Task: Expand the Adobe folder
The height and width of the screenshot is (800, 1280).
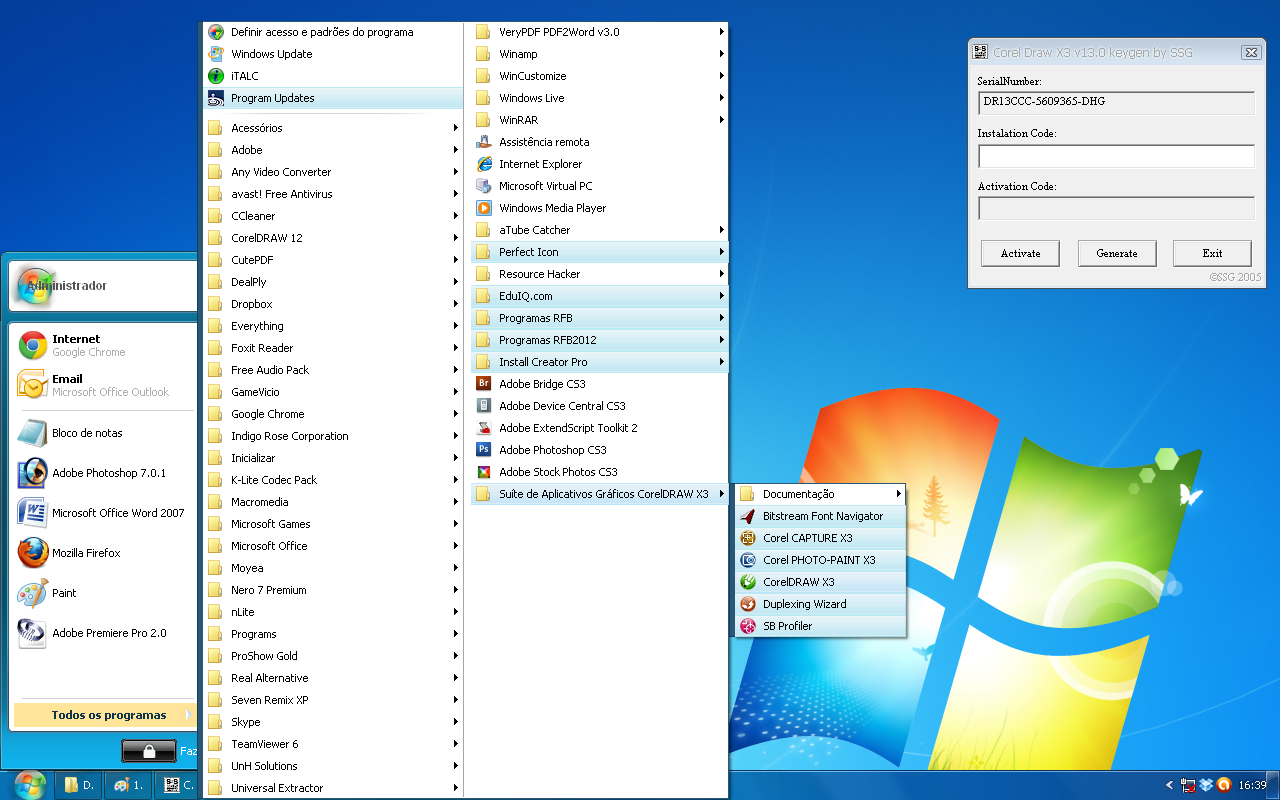Action: [333, 150]
